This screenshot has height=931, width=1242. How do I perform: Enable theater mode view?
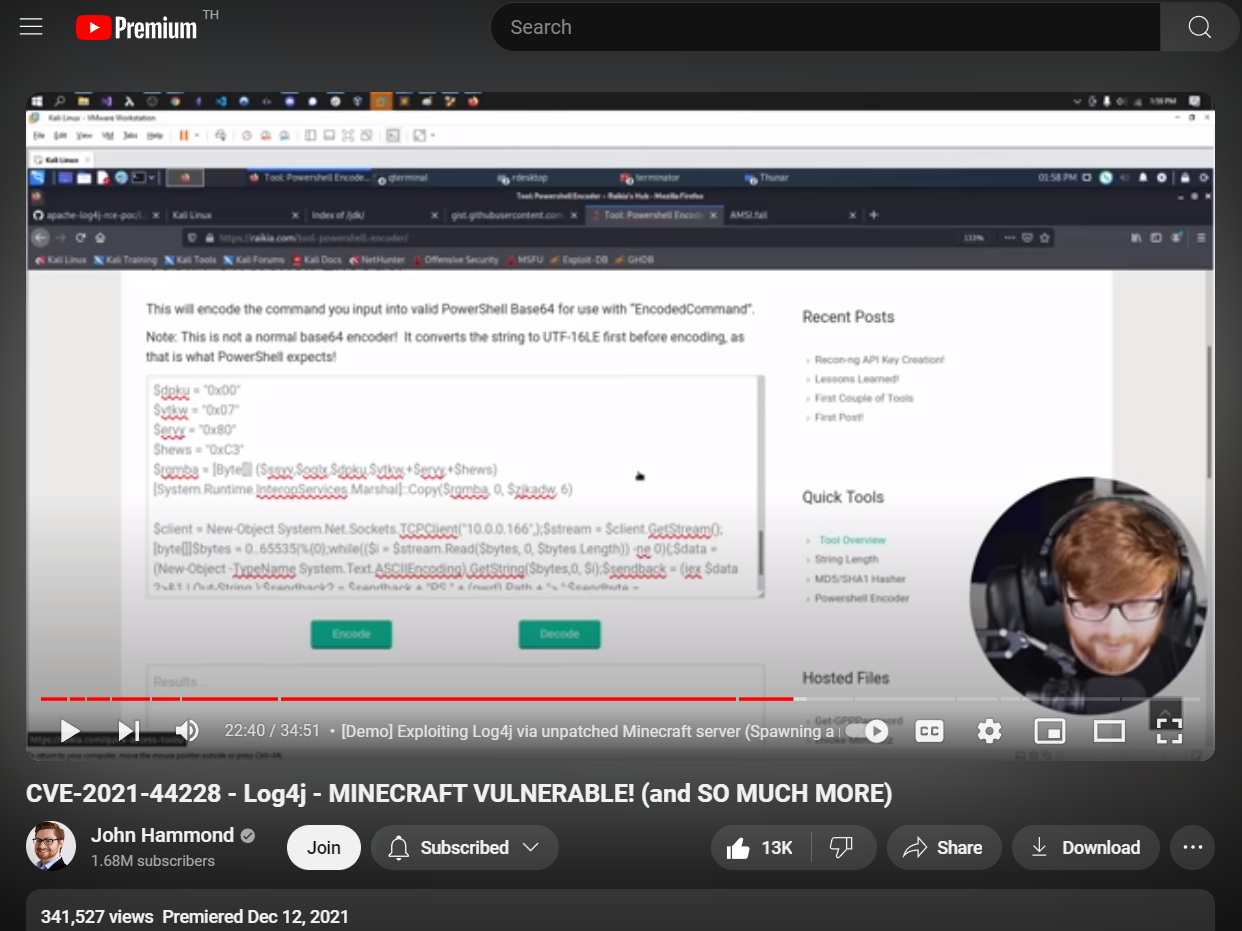1109,731
